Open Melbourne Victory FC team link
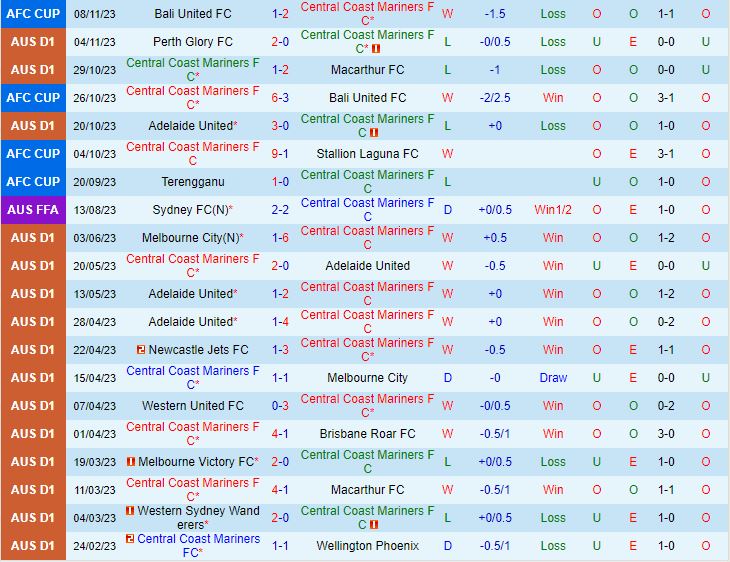Viewport: 730px width, 562px height. [196, 461]
